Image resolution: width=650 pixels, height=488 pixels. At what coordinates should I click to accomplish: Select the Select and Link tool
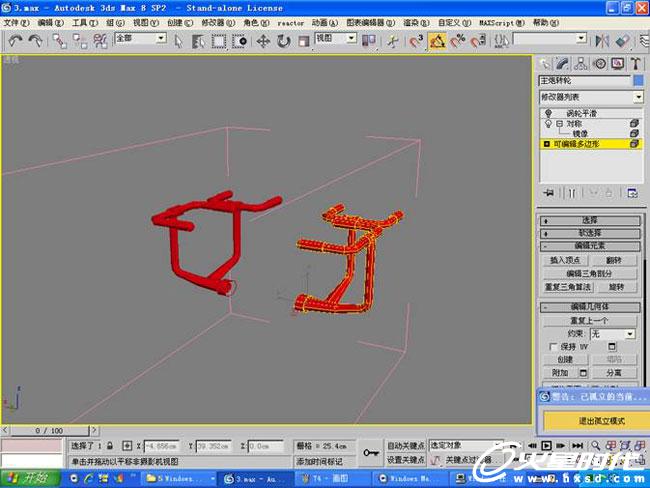(x=59, y=41)
